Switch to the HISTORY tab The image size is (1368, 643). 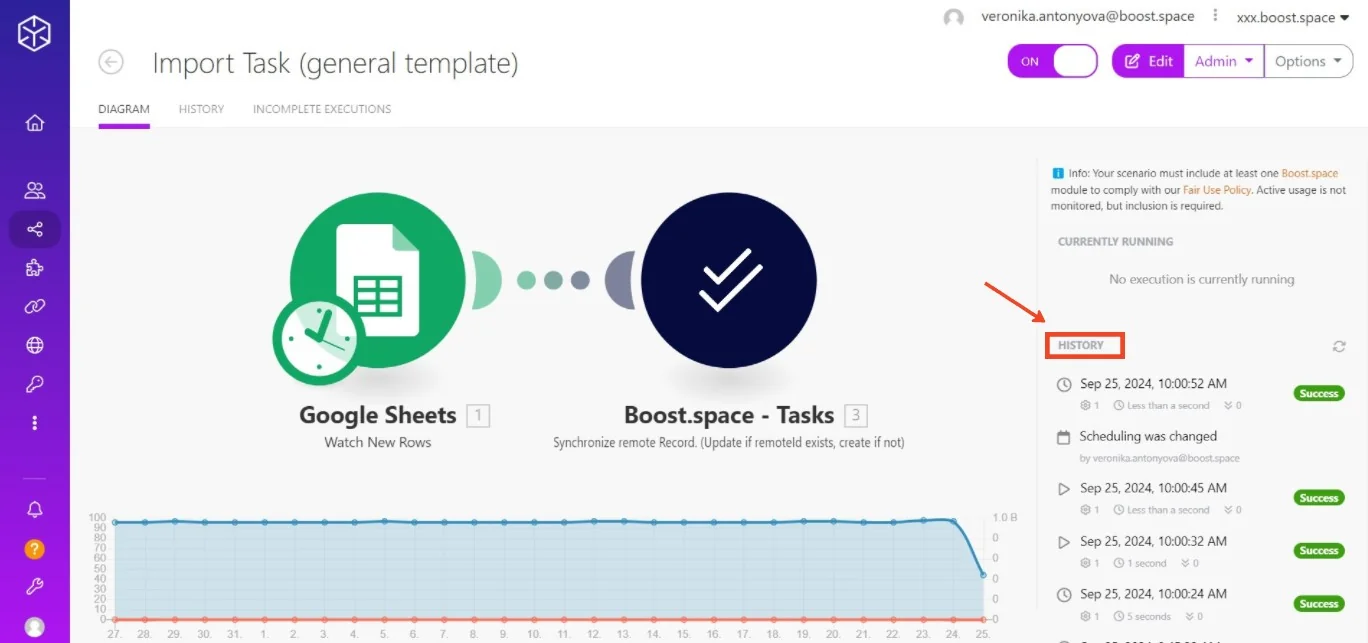pyautogui.click(x=201, y=109)
